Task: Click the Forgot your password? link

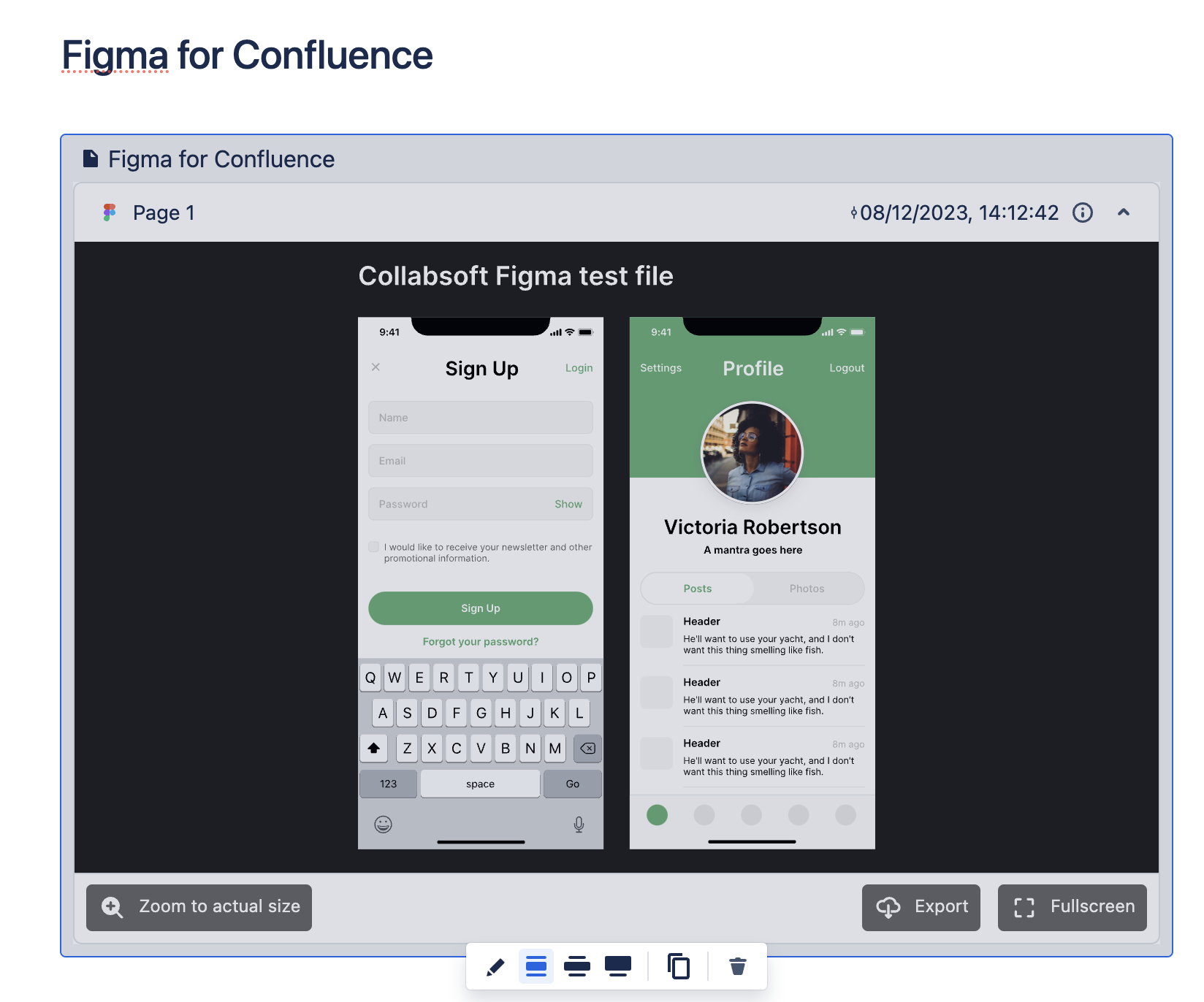Action: pyautogui.click(x=481, y=642)
